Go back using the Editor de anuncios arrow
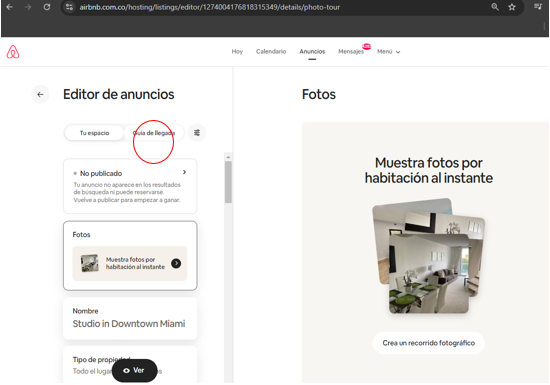This screenshot has width=550, height=385. click(x=40, y=94)
